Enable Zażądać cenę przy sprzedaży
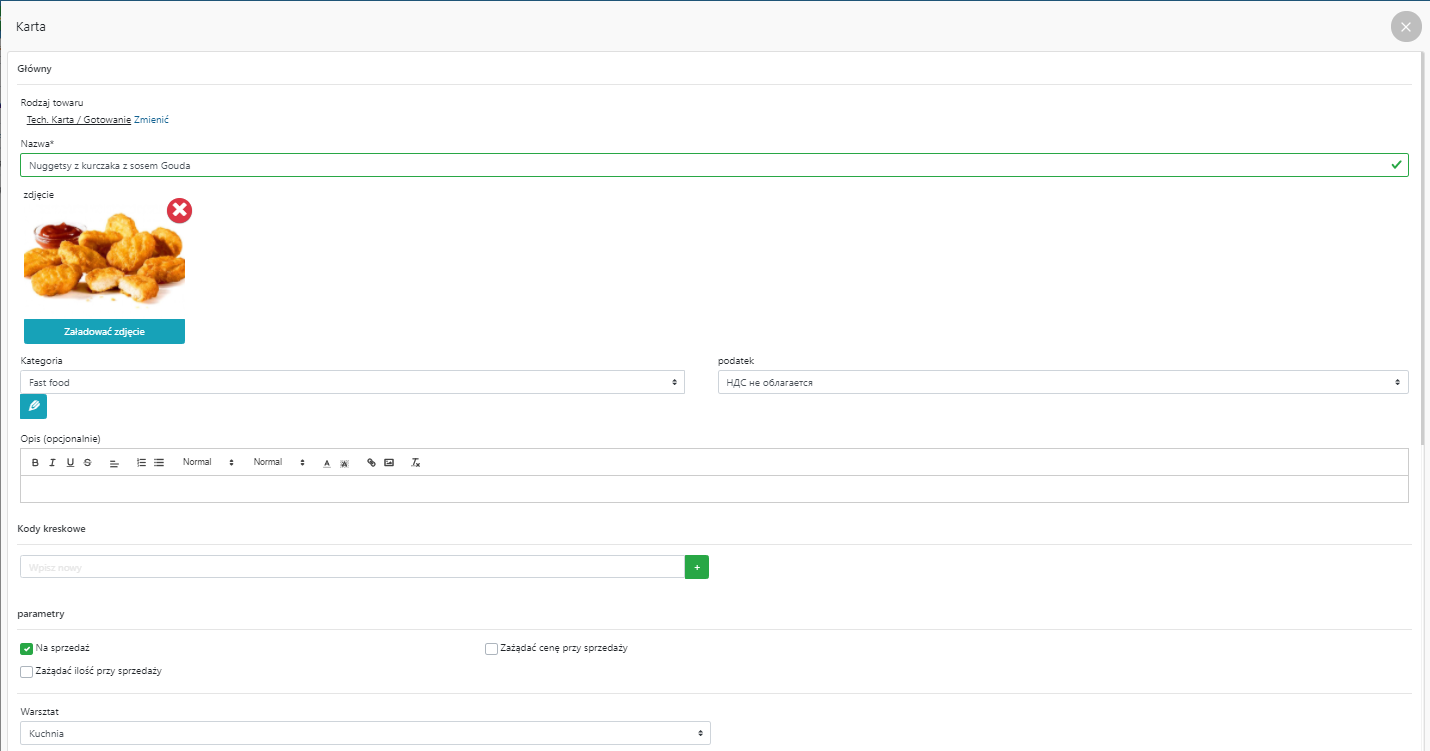 pyautogui.click(x=491, y=649)
